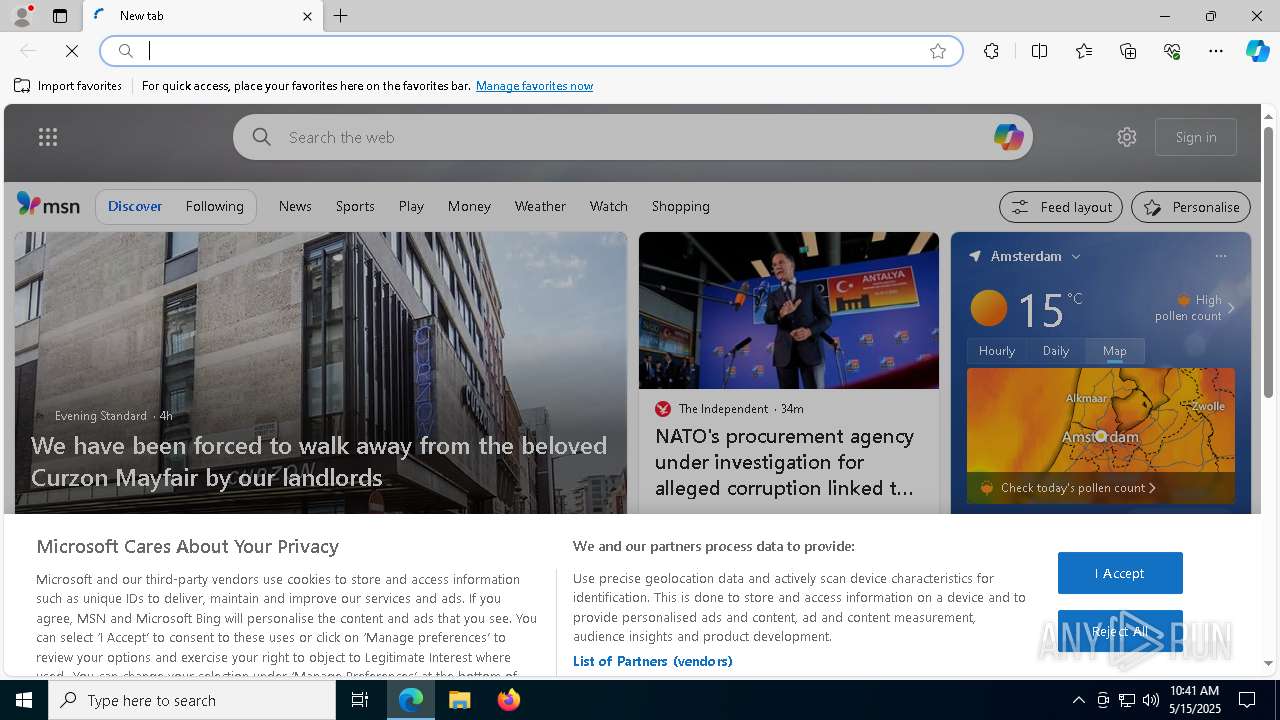1280x720 pixels.
Task: Open the Favorites list icon
Action: pyautogui.click(x=1084, y=51)
